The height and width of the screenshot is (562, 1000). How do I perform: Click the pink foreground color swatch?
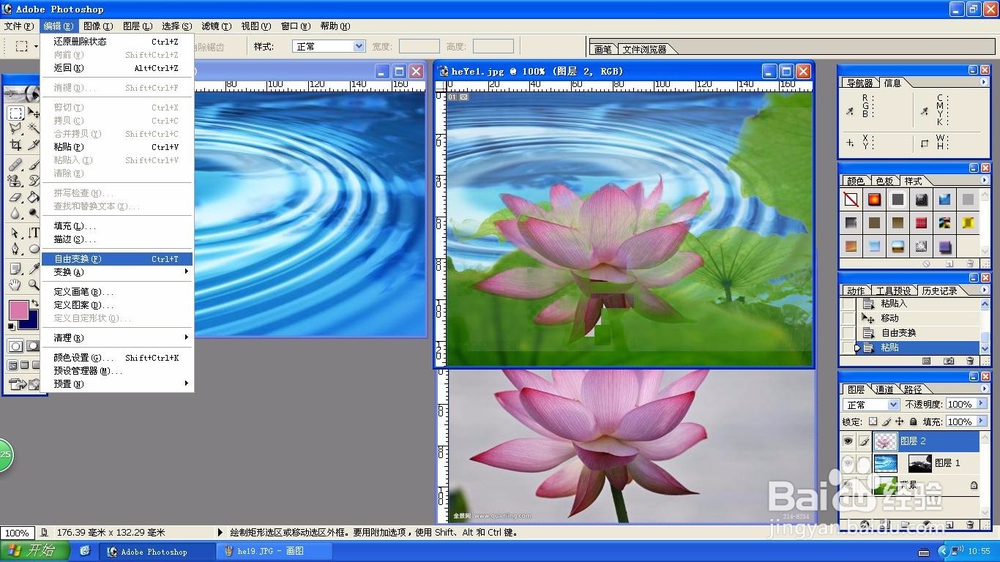[18, 309]
